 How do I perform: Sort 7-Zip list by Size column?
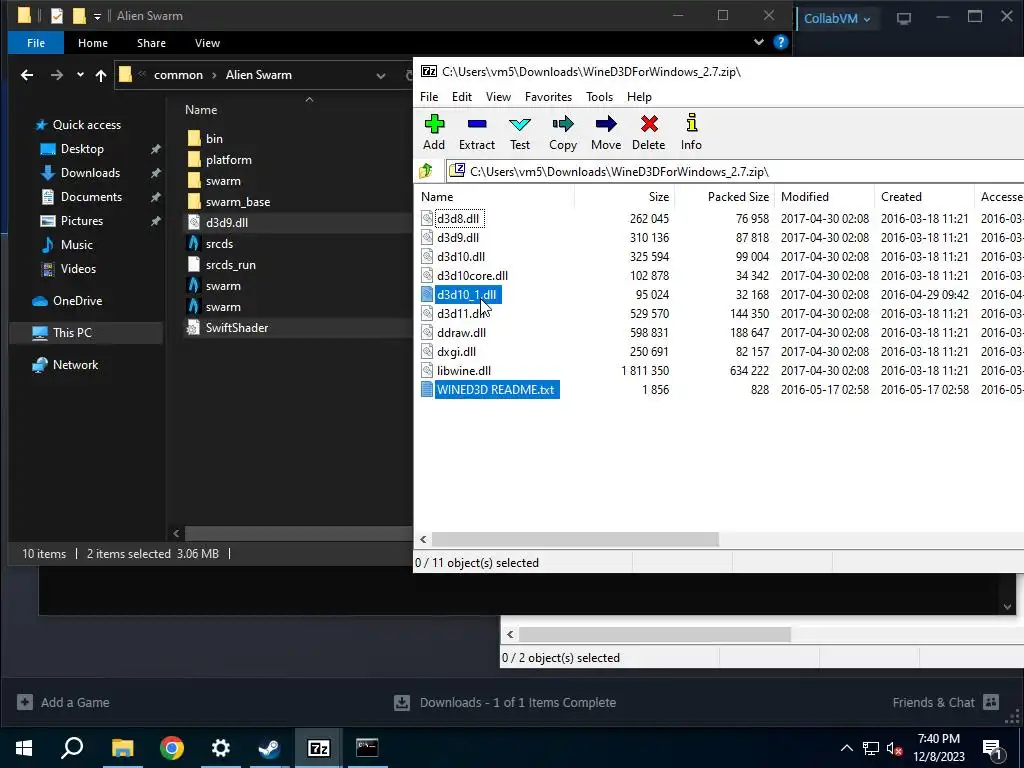click(624, 197)
